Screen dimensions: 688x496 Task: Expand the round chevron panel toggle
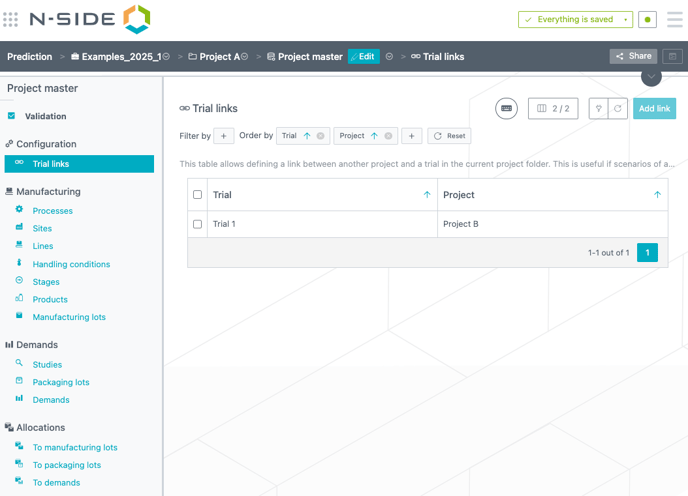coord(651,76)
